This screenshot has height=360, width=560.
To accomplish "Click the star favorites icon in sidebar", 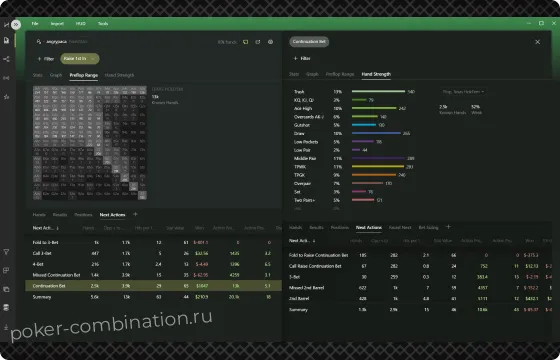I will [x=6, y=97].
